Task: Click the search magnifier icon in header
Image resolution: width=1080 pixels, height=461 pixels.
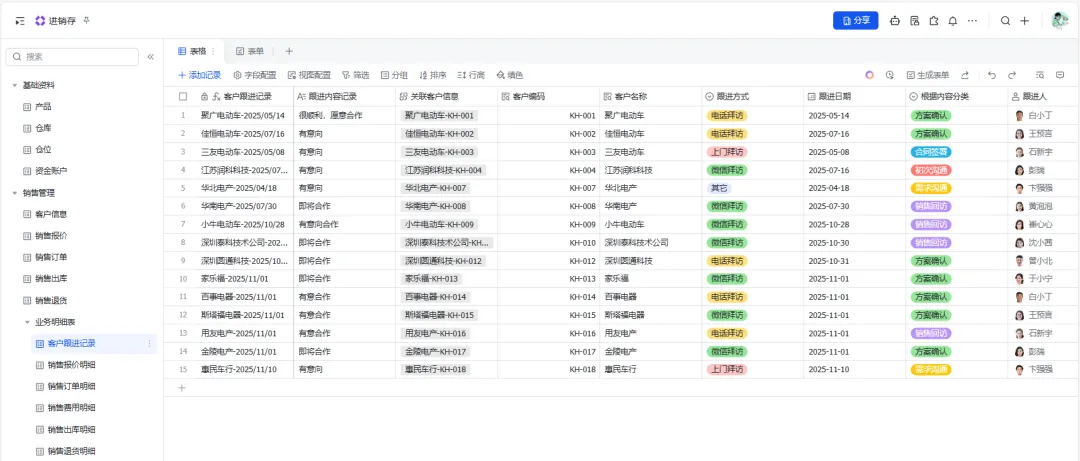Action: 1005,21
